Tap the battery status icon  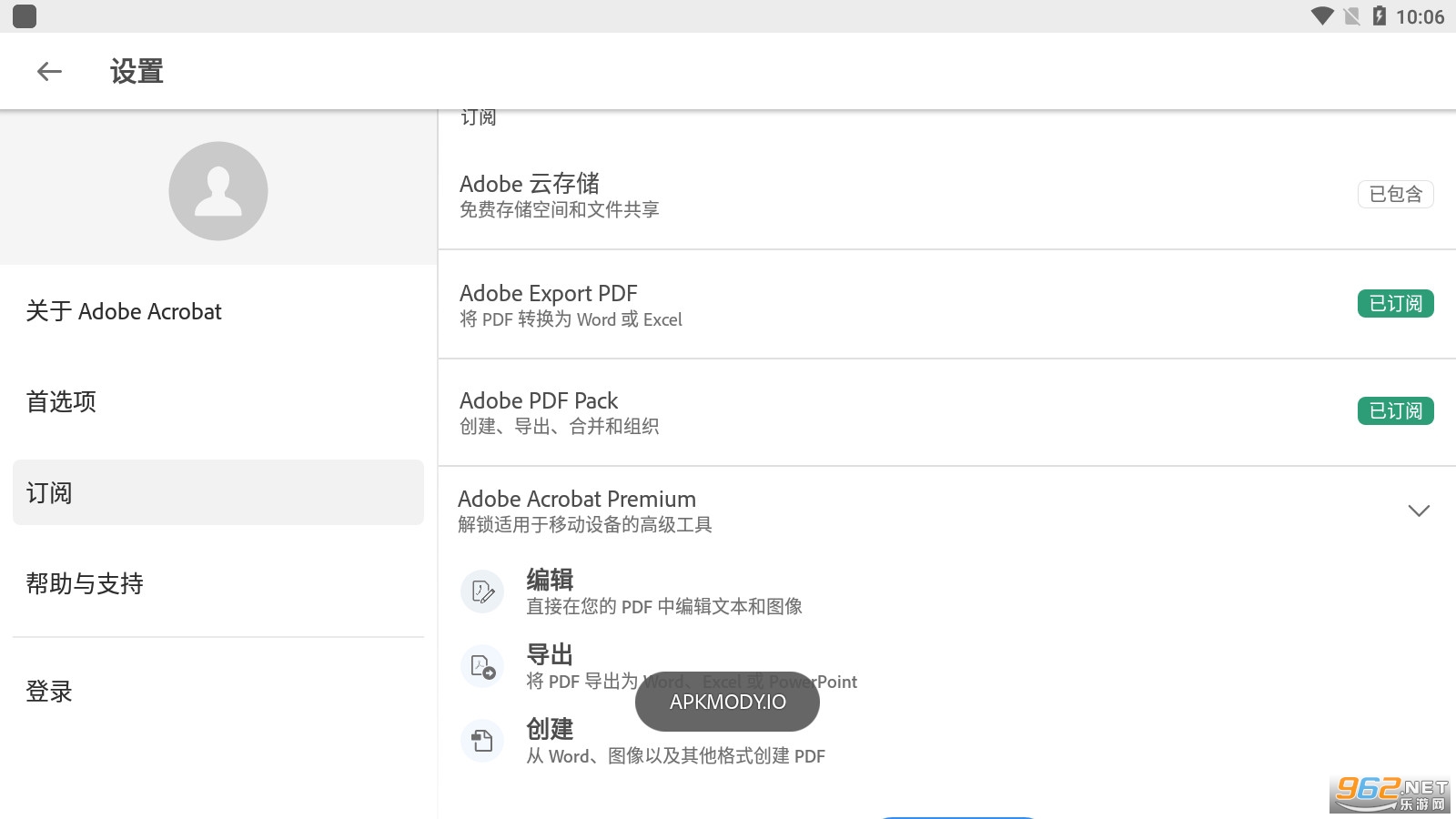click(x=1380, y=16)
